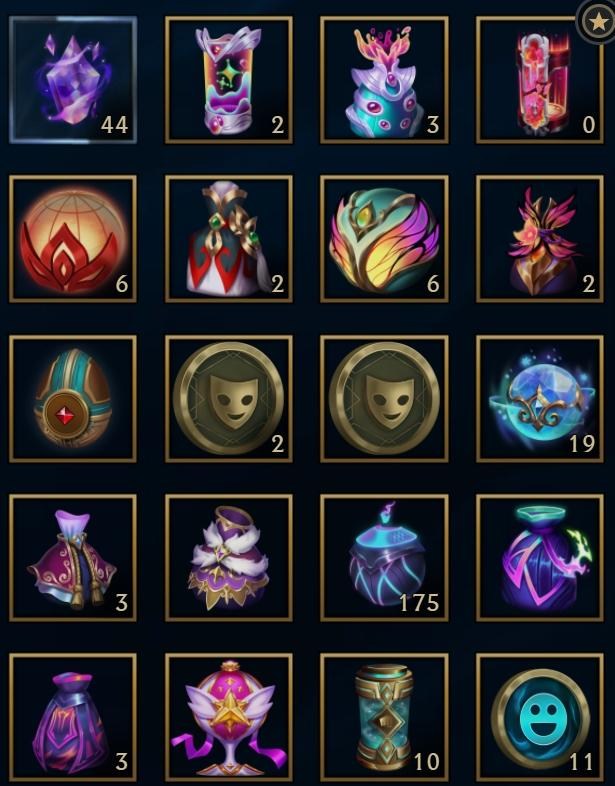The width and height of the screenshot is (615, 786).
Task: Open the blue crystal orb showing 19
Action: 540,399
